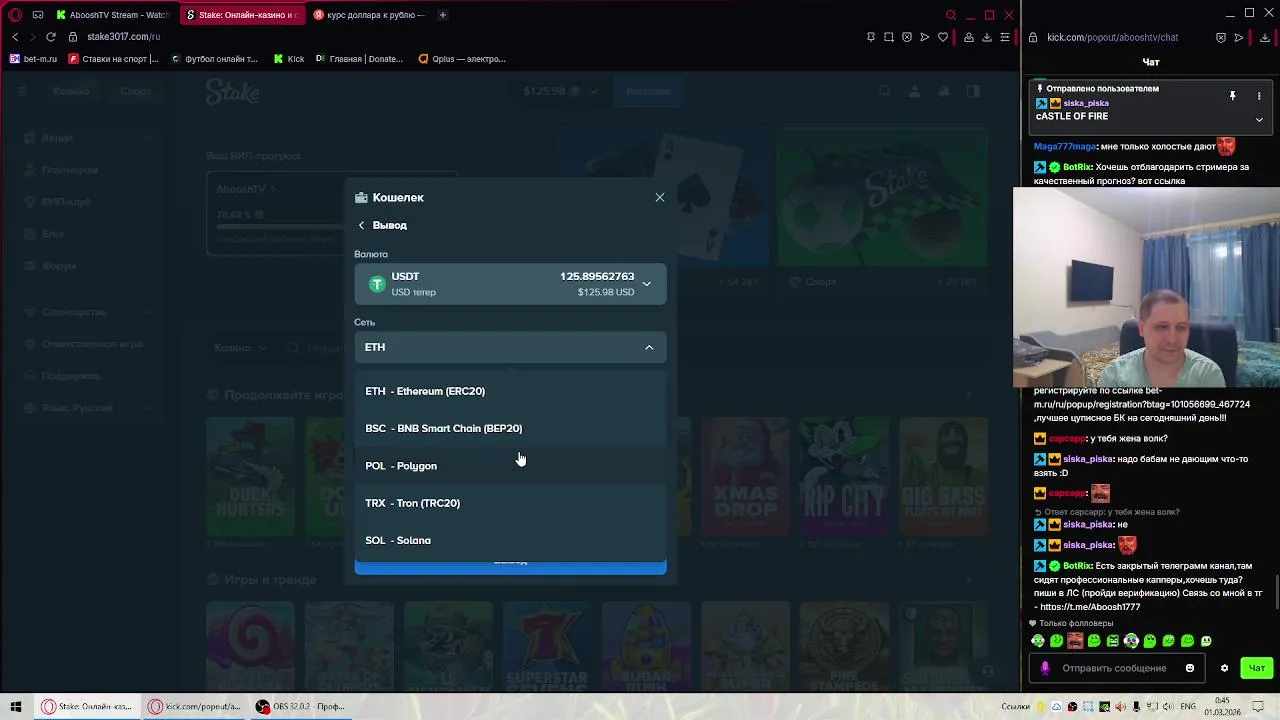Open the emoji picker in chat
The width and height of the screenshot is (1280, 720).
pos(1190,668)
